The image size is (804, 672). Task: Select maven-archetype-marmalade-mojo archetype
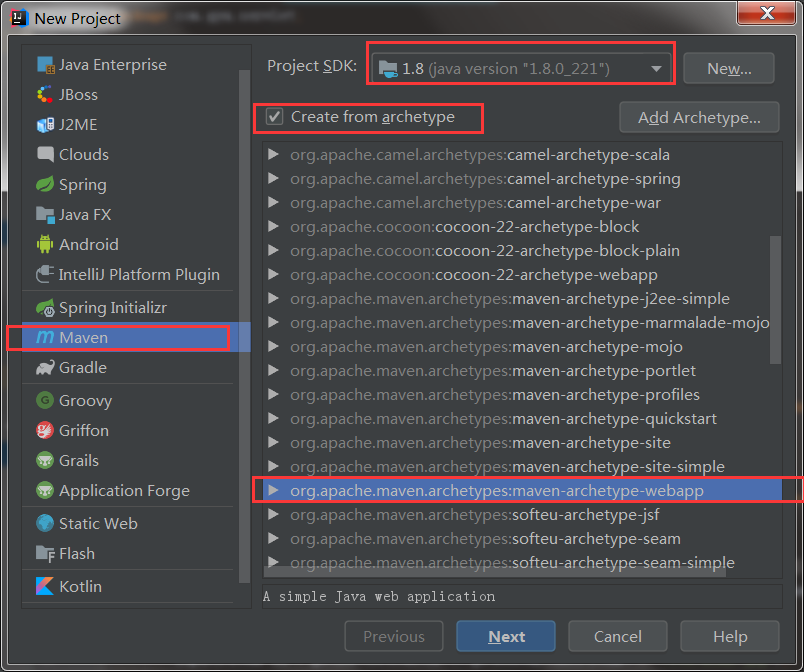[522, 322]
